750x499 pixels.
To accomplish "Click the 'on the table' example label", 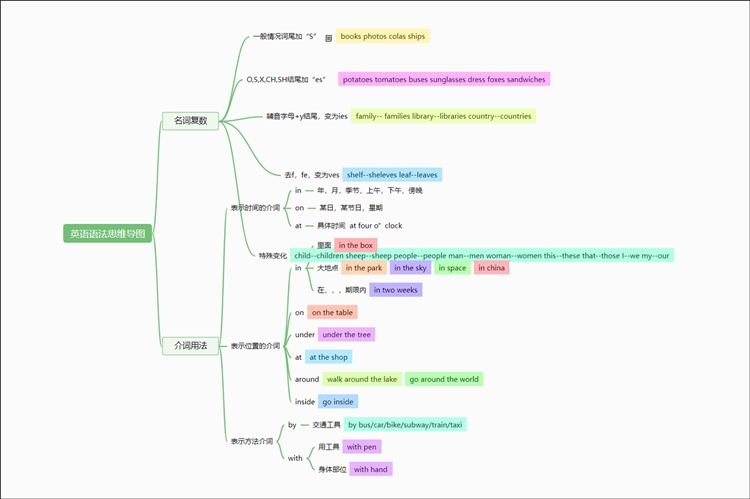I will click(x=332, y=312).
